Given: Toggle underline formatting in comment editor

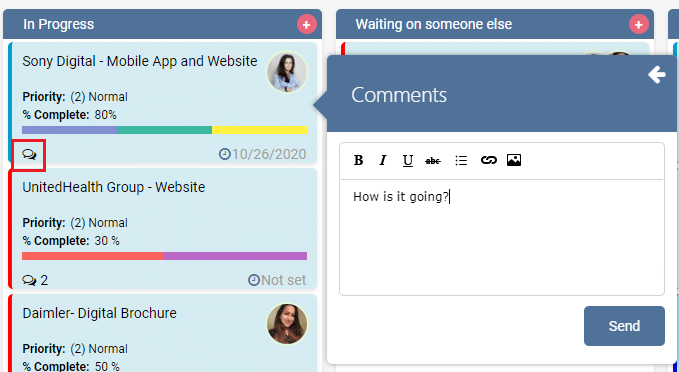Looking at the screenshot, I should [x=407, y=161].
